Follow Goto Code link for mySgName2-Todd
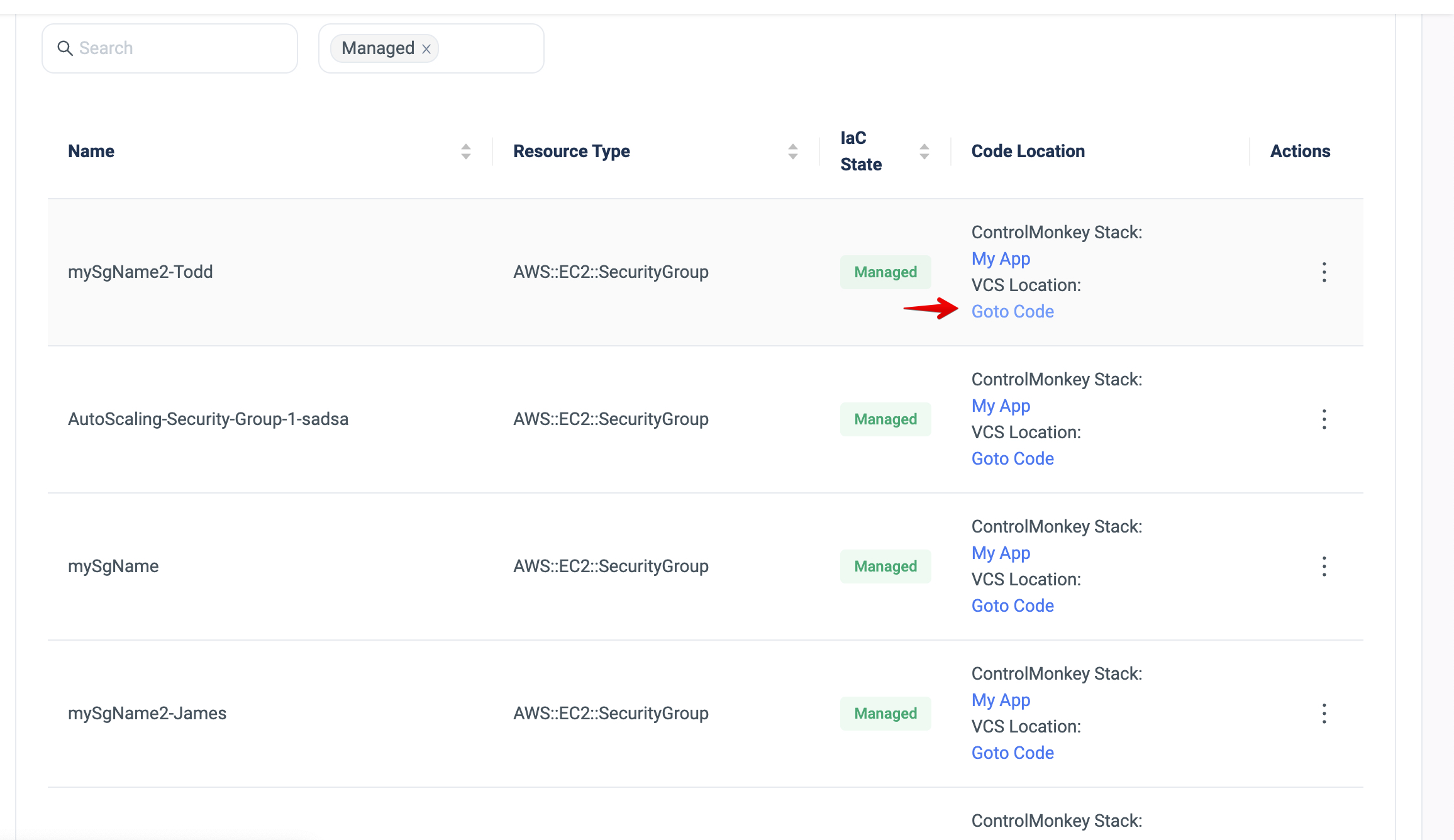The width and height of the screenshot is (1454, 840). tap(1013, 311)
